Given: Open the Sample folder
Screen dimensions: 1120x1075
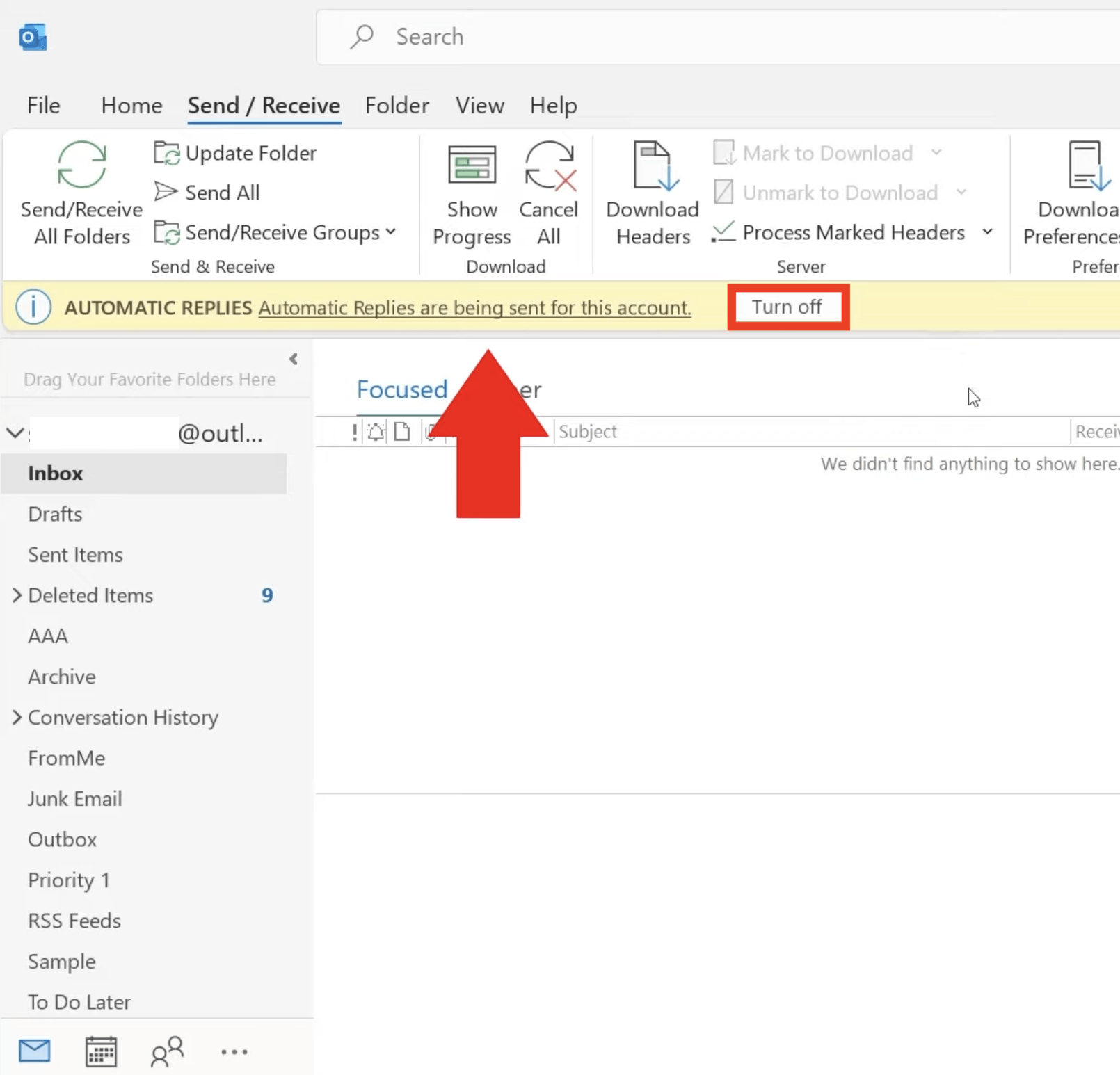Looking at the screenshot, I should coord(62,962).
